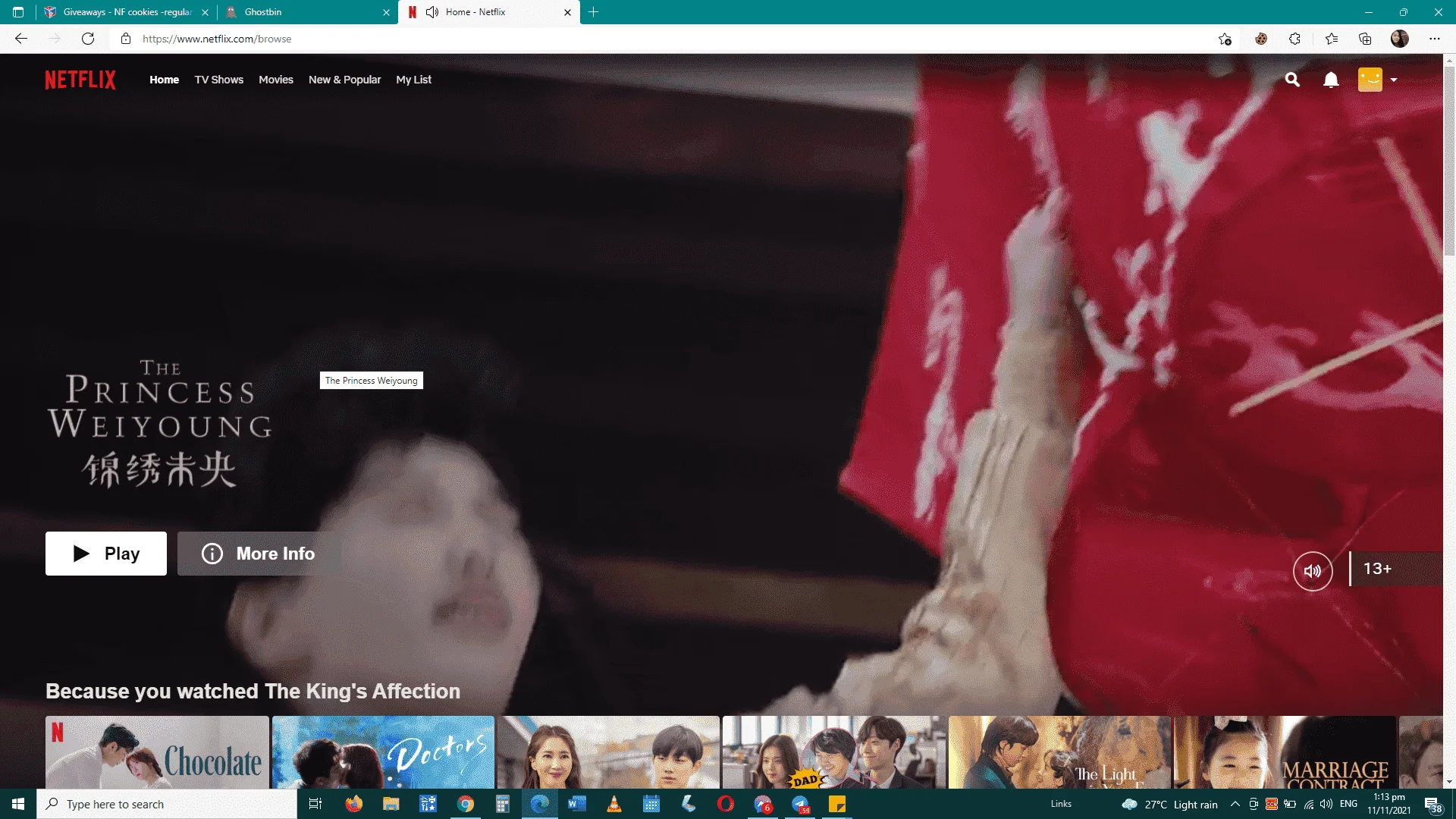Click the browser back arrow
The image size is (1456, 819).
click(21, 39)
